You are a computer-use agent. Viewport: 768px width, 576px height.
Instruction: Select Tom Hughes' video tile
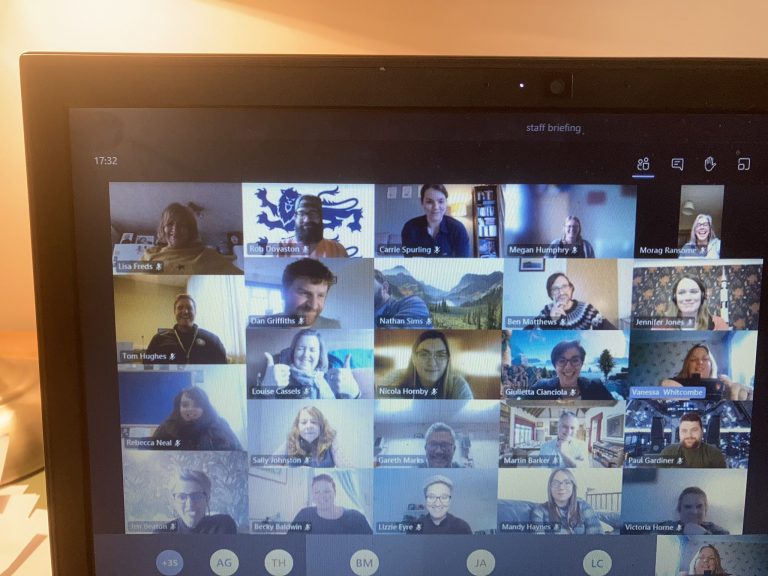pos(180,319)
